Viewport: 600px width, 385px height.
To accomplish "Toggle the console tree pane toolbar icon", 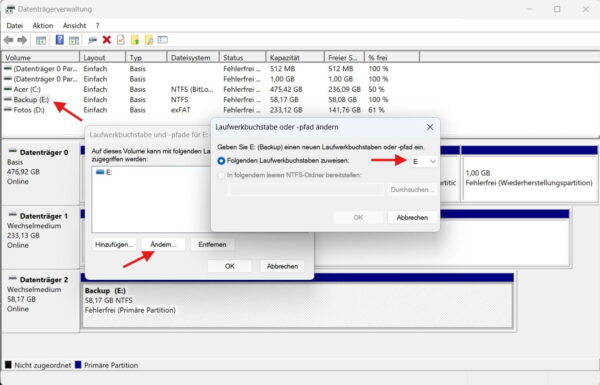I will pyautogui.click(x=41, y=40).
